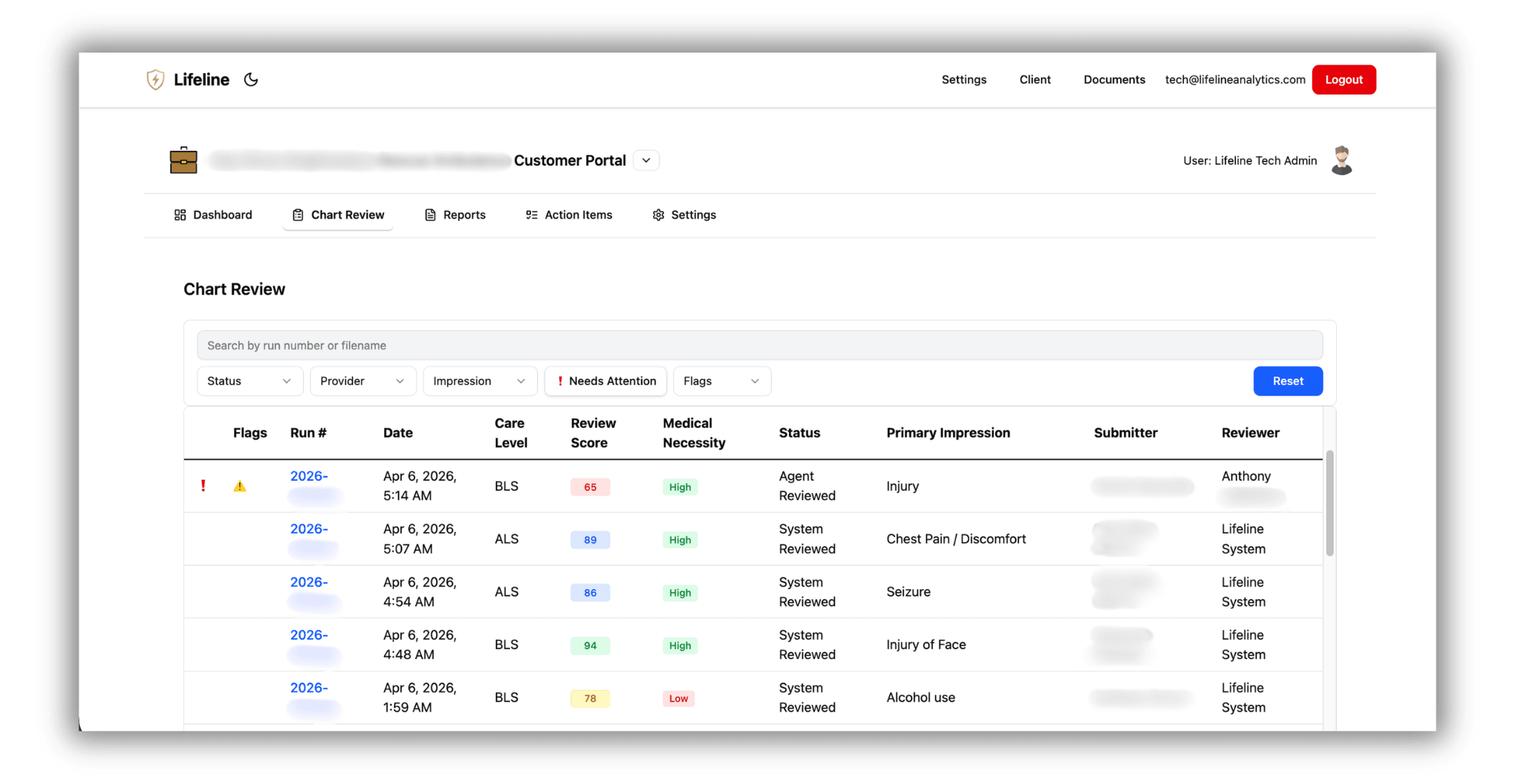Viewport: 1515px width, 784px height.
Task: Open the Status filter dropdown
Action: (x=250, y=381)
